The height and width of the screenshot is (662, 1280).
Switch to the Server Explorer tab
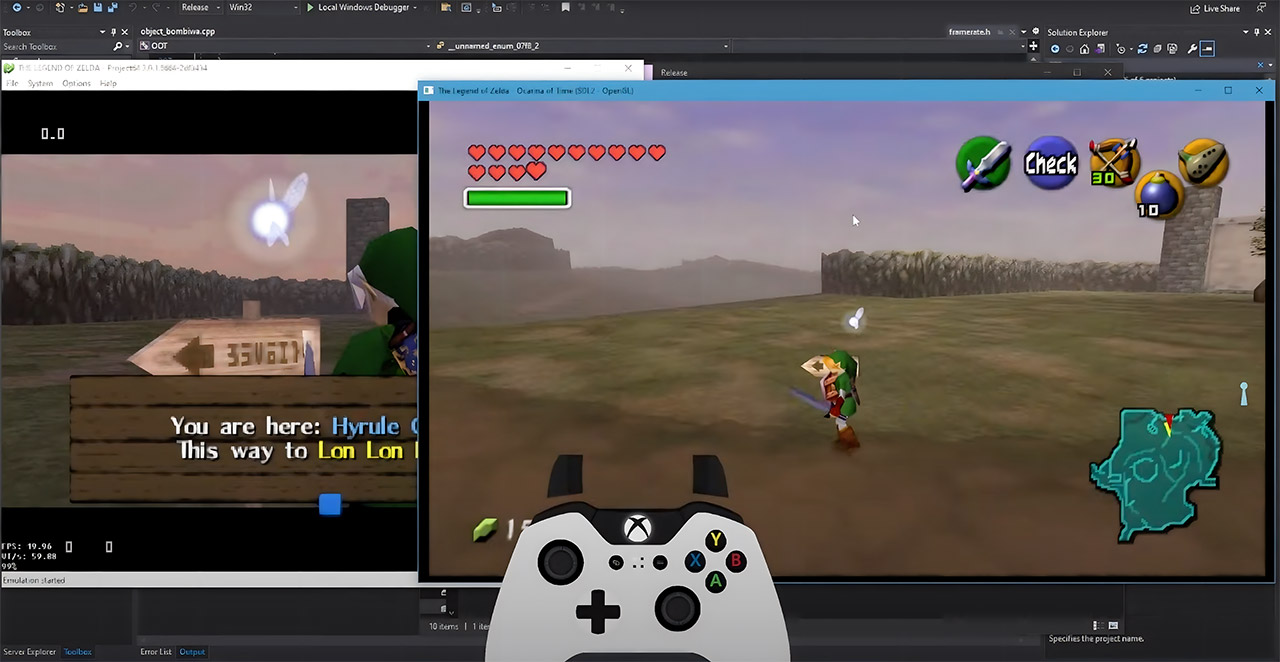click(30, 652)
